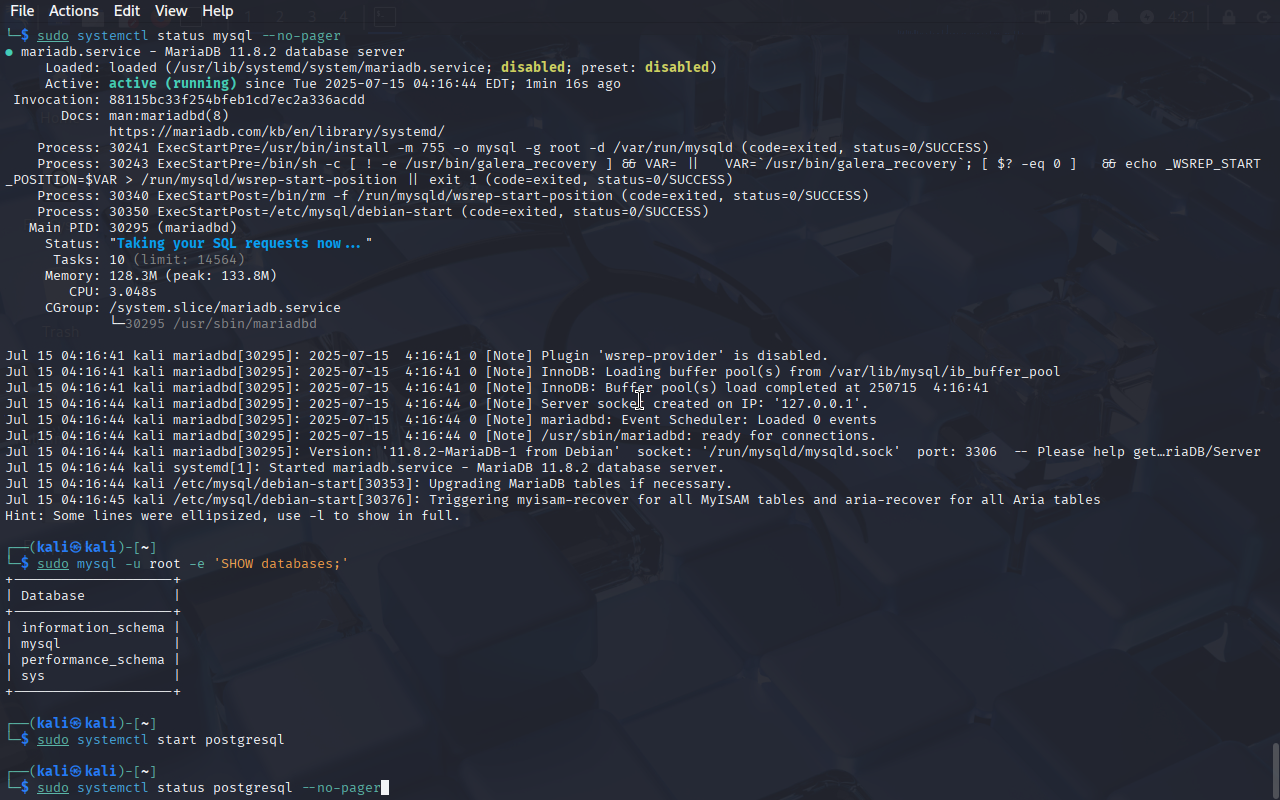Click the 'sudo systemctl status mysql --no-pager' command
1280x800 pixels.
pyautogui.click(x=189, y=36)
